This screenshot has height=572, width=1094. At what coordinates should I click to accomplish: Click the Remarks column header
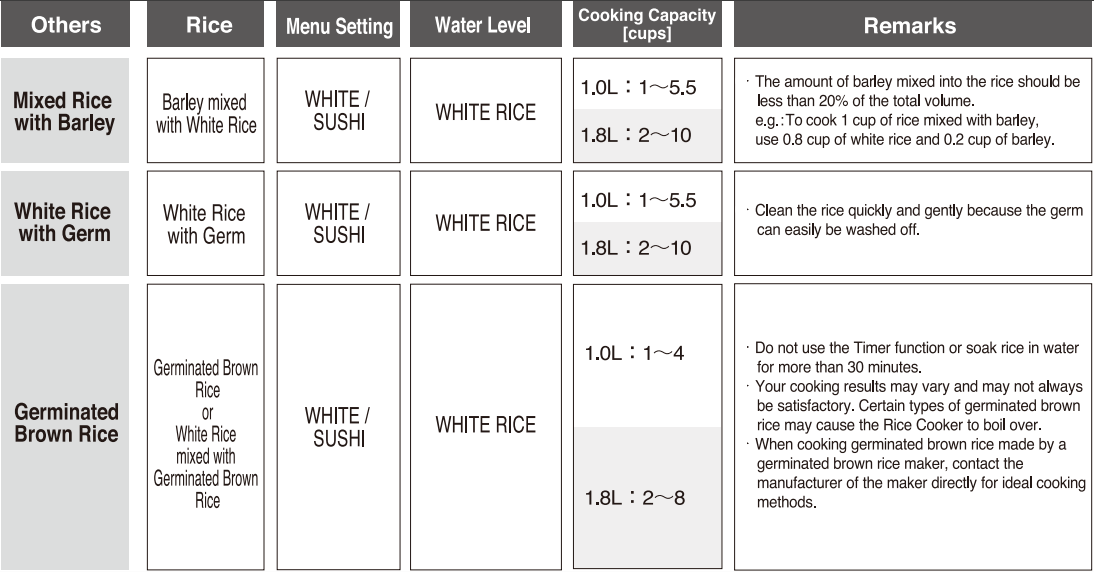tap(912, 26)
